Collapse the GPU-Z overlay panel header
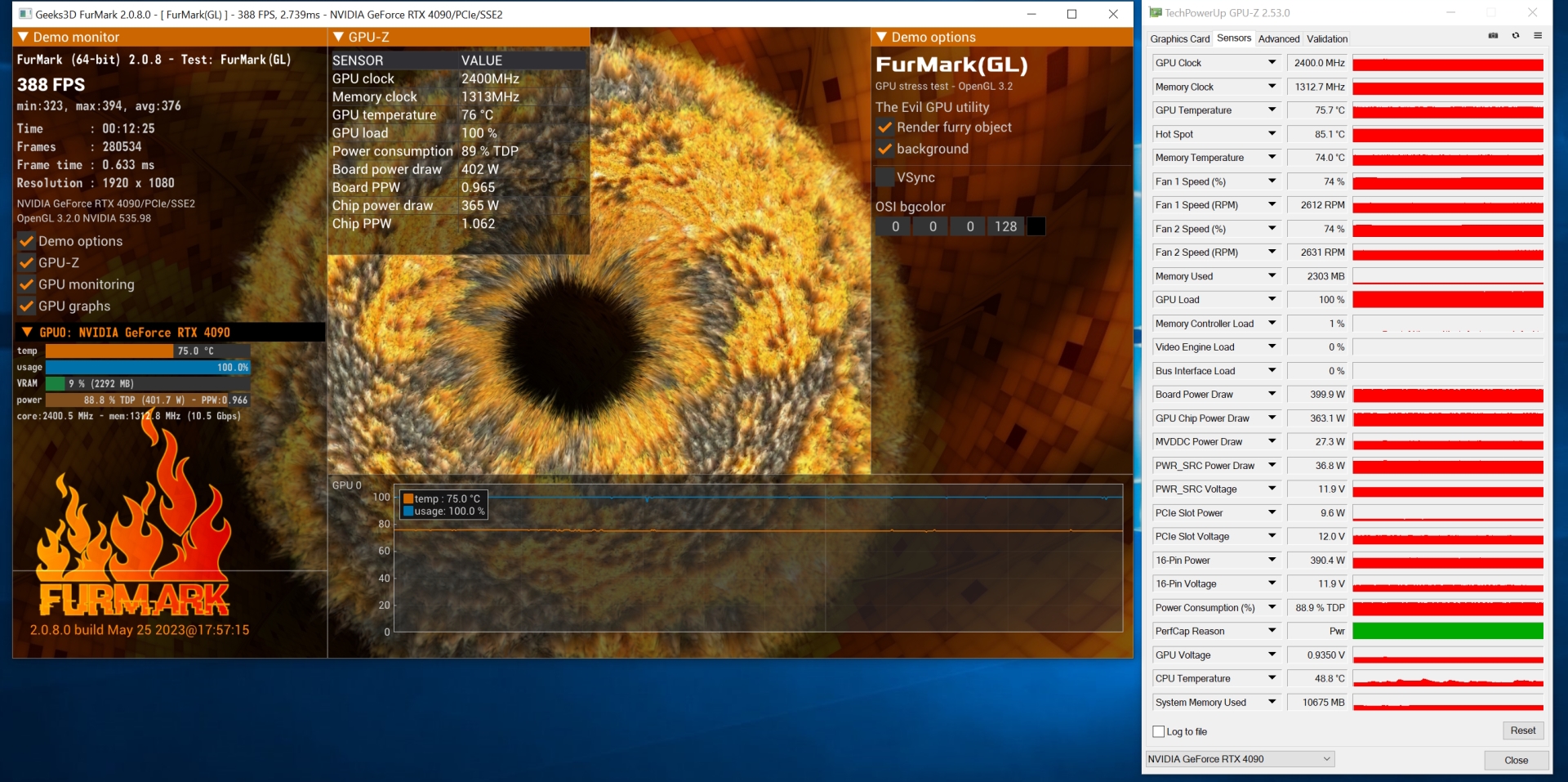The width and height of the screenshot is (1568, 782). click(338, 38)
